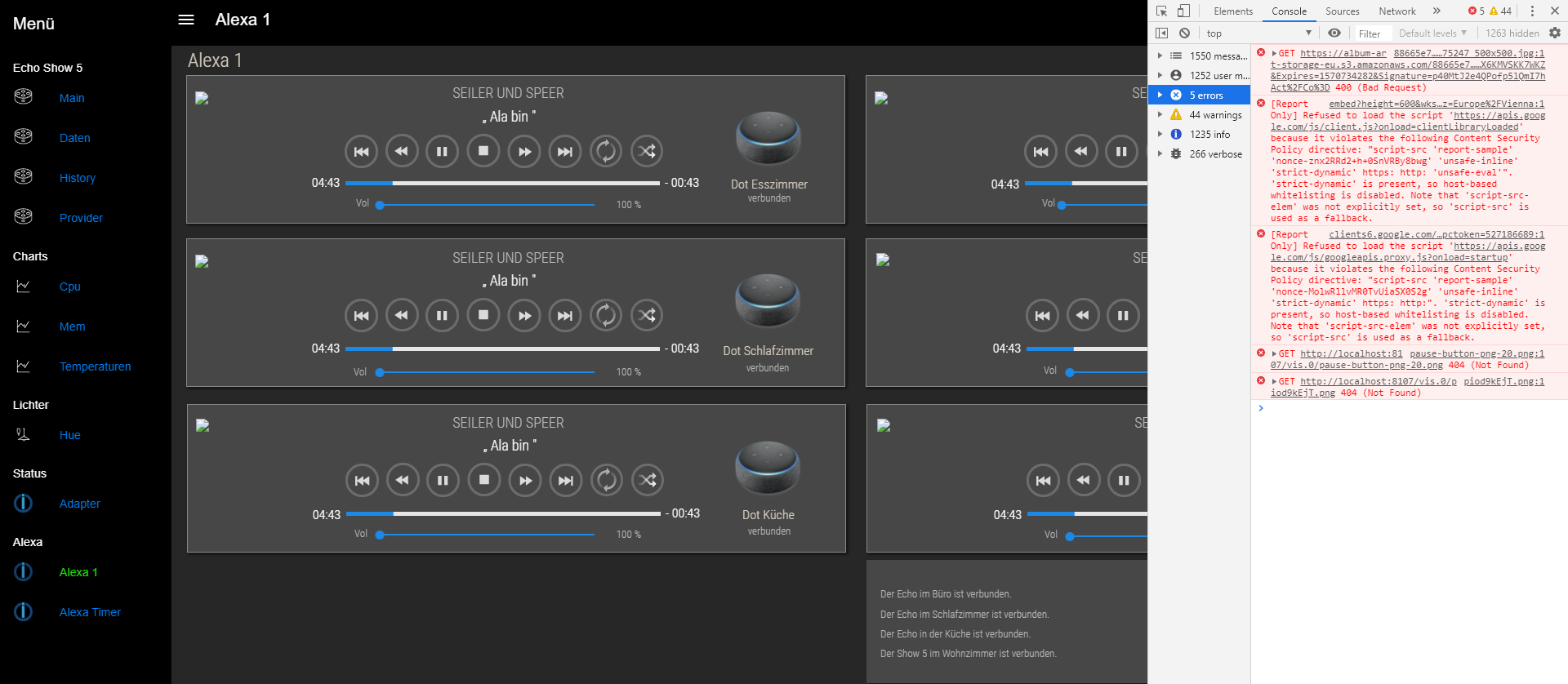Fast forward in Dot Esszimmer player
Image resolution: width=1568 pixels, height=684 pixels.
coord(524,151)
